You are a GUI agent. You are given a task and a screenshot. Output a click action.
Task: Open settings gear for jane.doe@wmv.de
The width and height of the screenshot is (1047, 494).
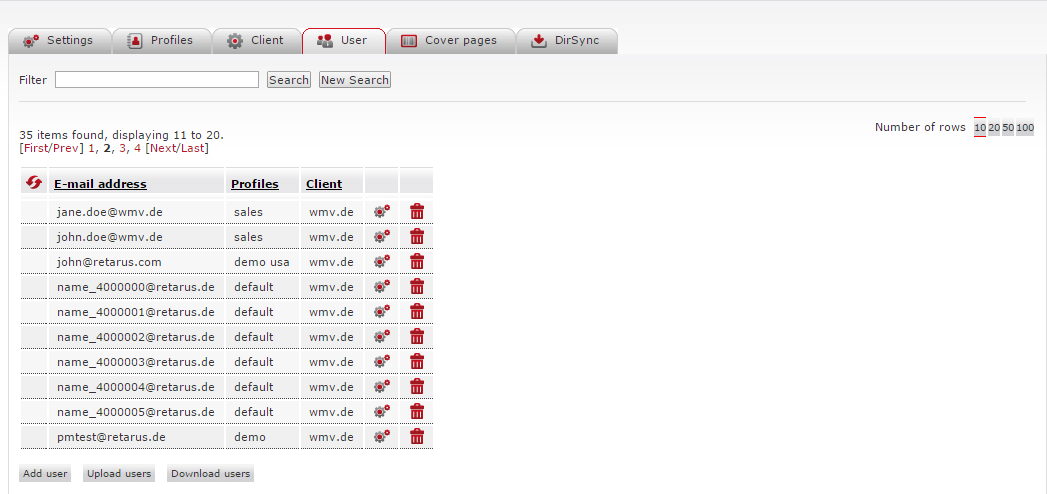tap(381, 211)
